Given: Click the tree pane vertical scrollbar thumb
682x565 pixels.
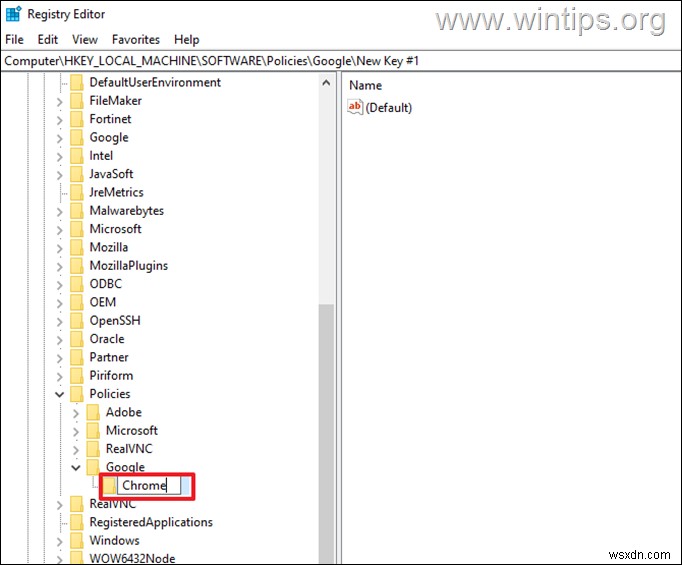Looking at the screenshot, I should click(326, 433).
